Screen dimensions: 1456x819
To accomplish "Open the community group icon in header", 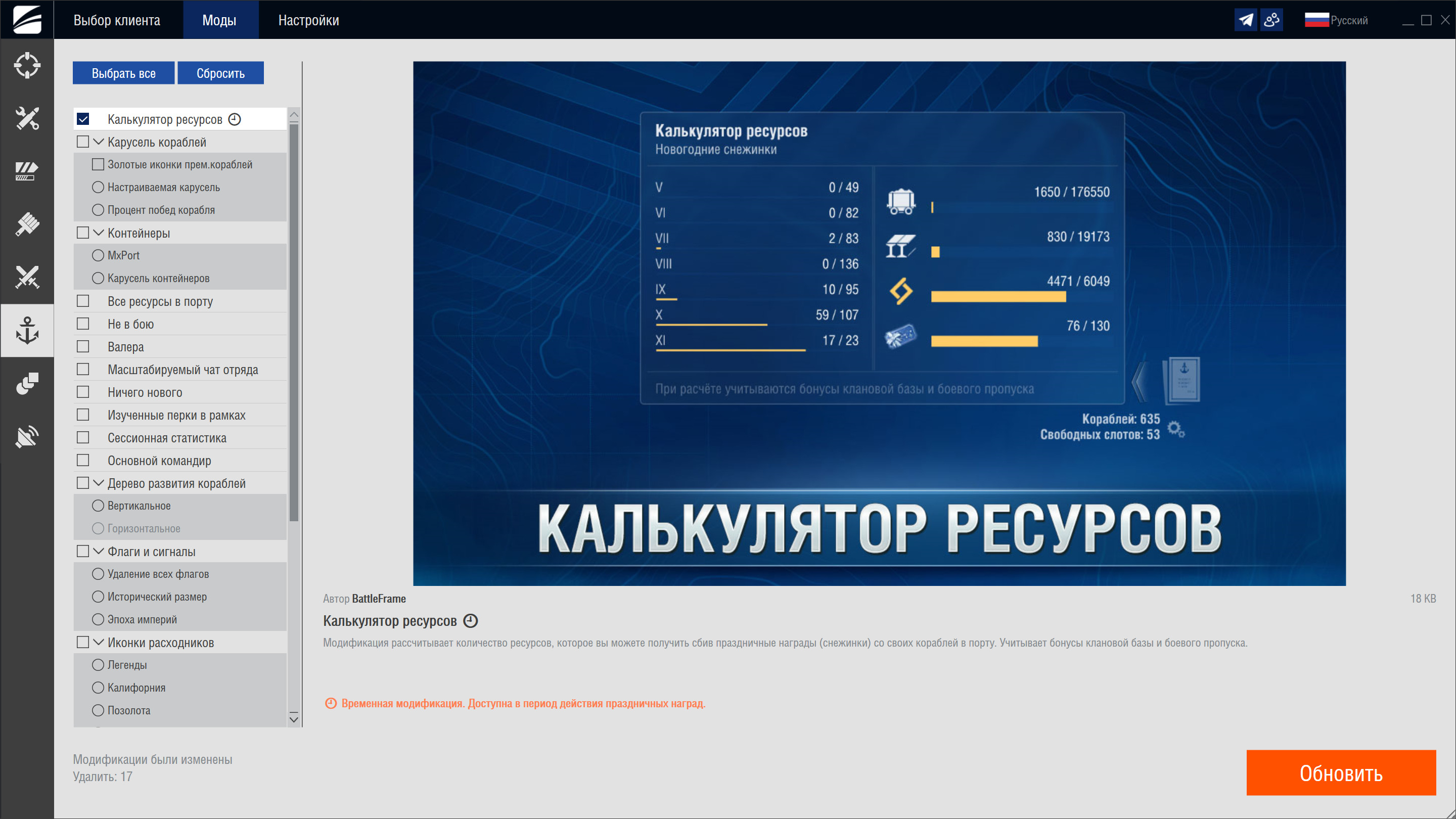I will tap(1271, 20).
